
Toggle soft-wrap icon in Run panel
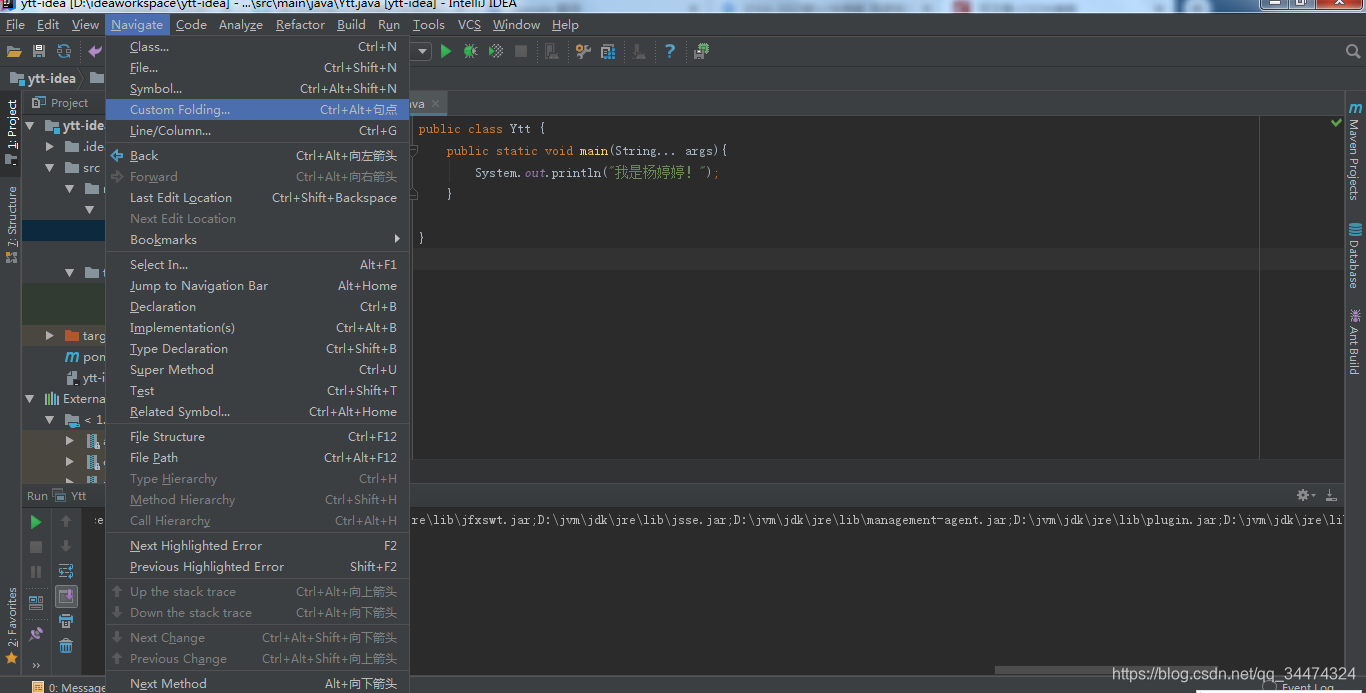[66, 571]
